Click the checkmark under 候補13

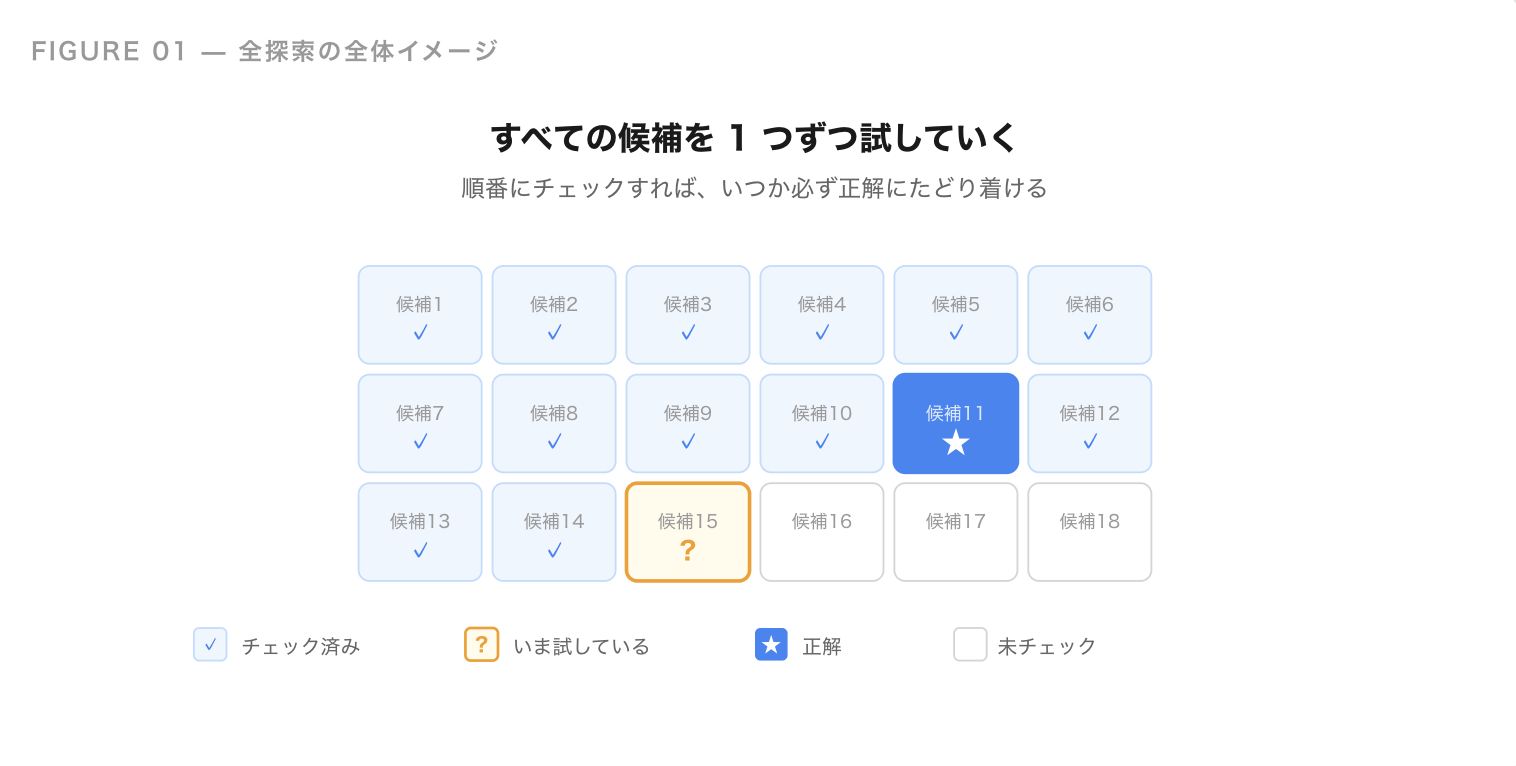[x=420, y=551]
